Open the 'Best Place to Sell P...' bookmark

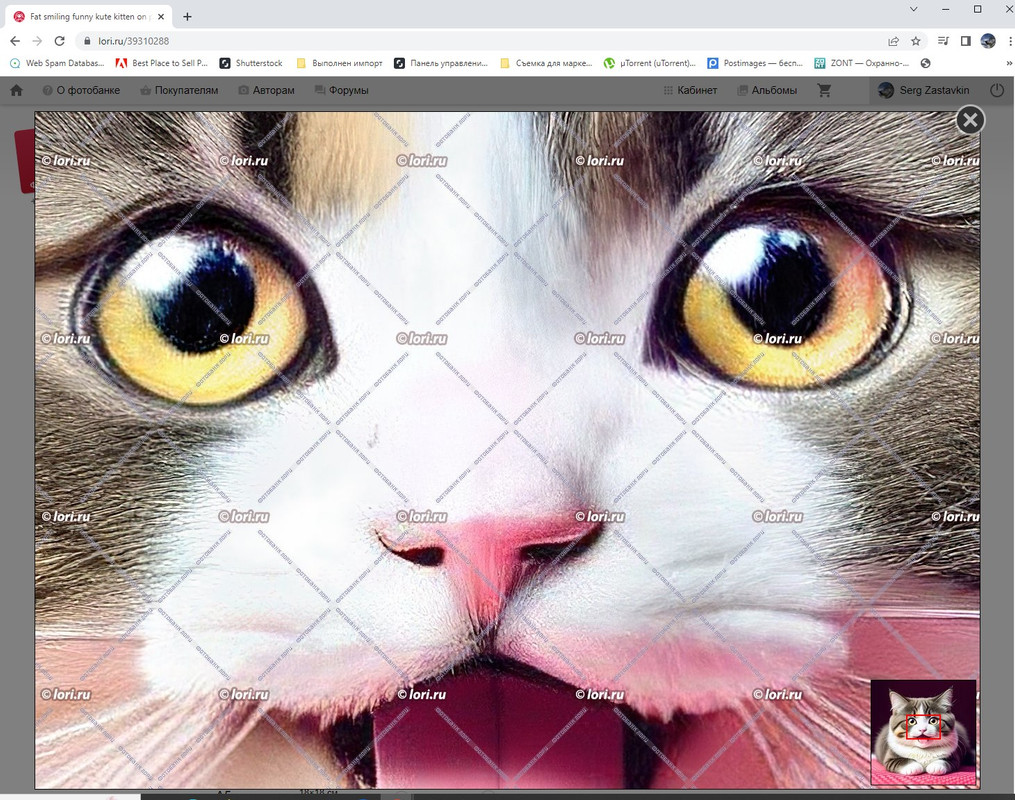click(x=161, y=63)
